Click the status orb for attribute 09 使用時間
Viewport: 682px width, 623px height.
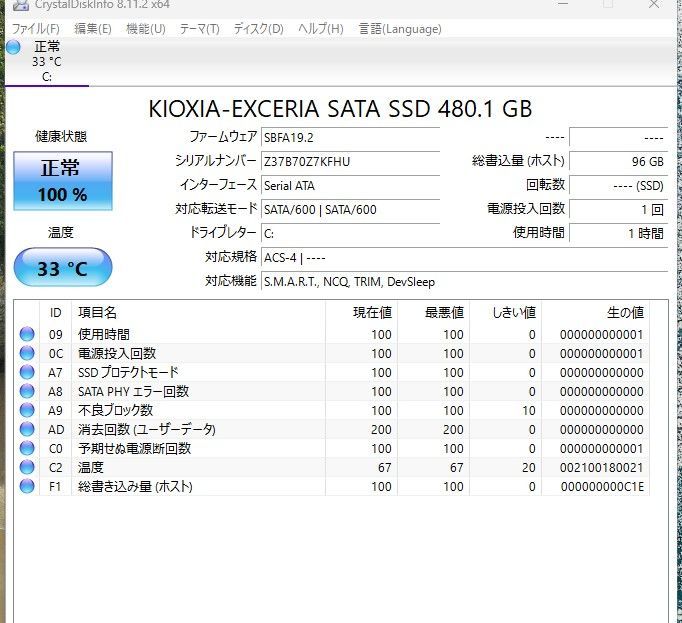pos(27,334)
